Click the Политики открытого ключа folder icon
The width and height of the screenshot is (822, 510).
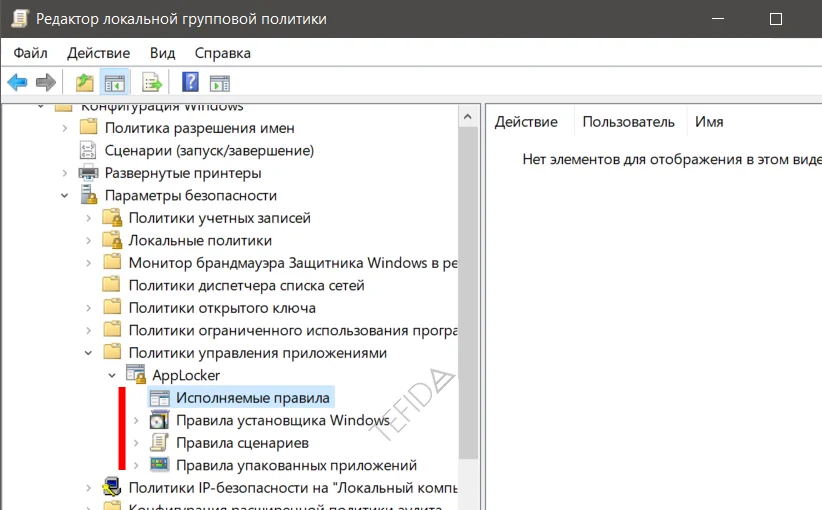coord(112,307)
